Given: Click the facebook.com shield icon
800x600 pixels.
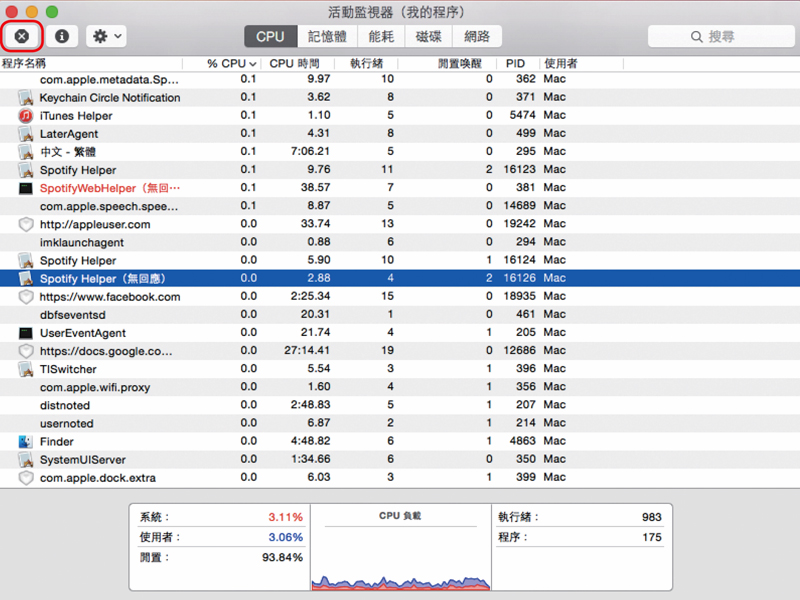Looking at the screenshot, I should point(26,297).
